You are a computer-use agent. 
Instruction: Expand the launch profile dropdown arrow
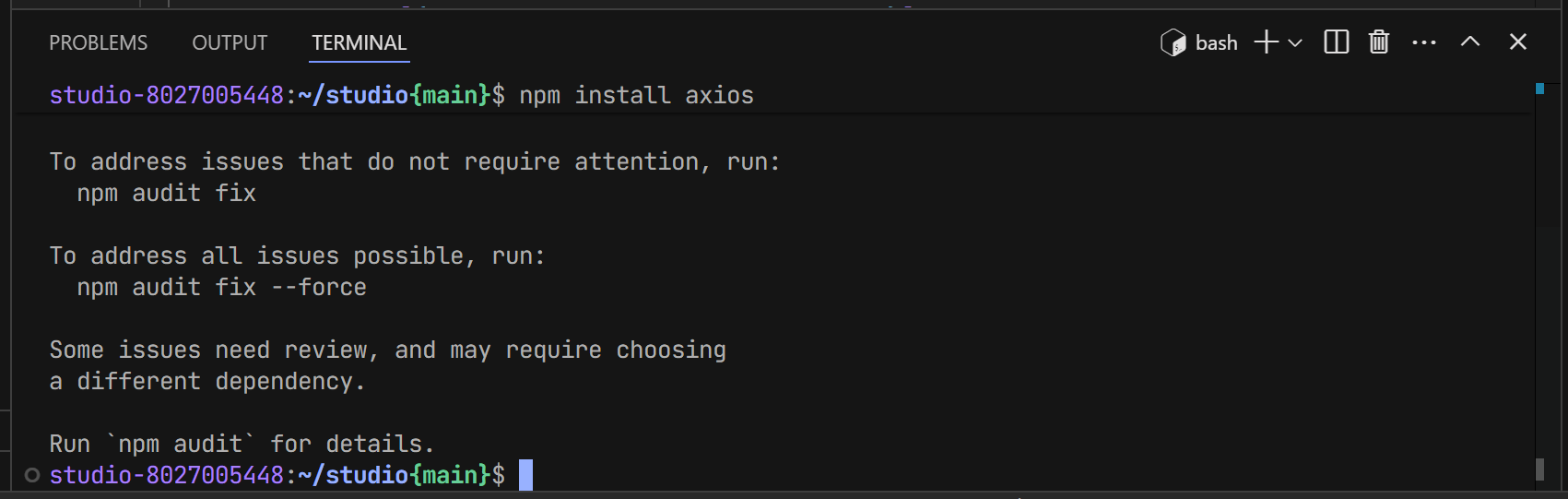click(1295, 42)
